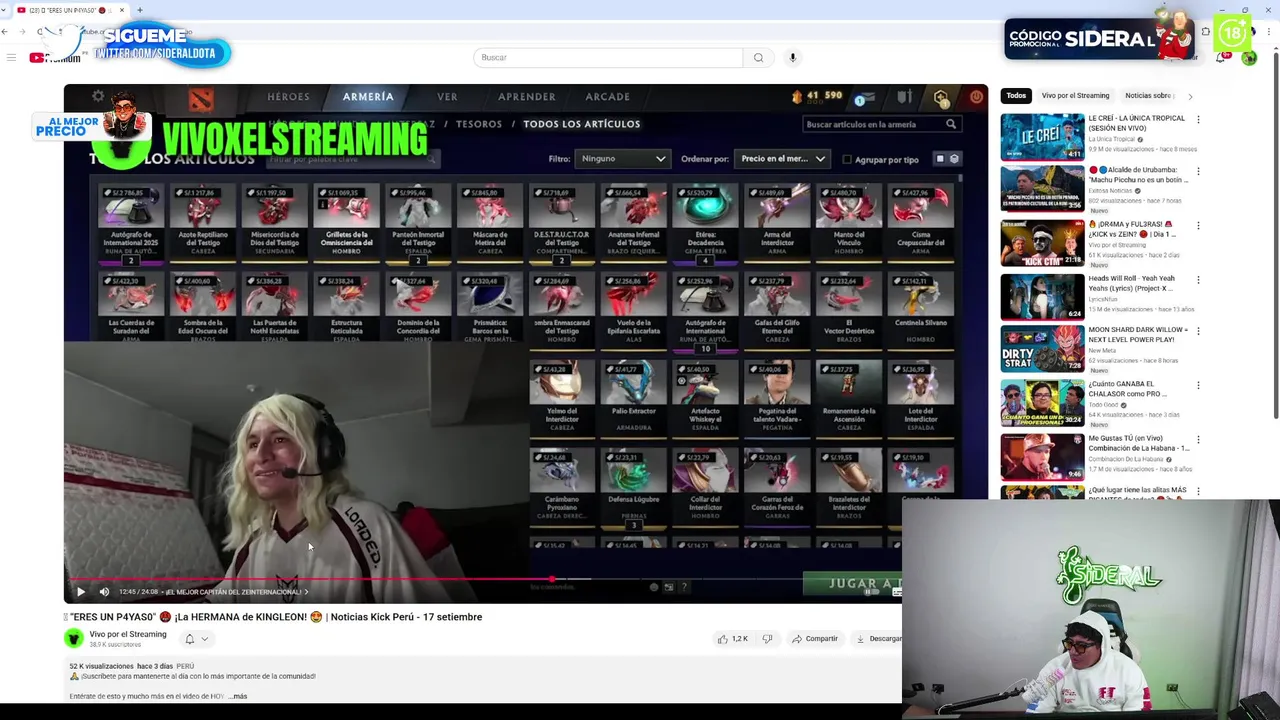Image resolution: width=1280 pixels, height=720 pixels.
Task: Open ARCADE tab in Dota video
Action: click(607, 97)
